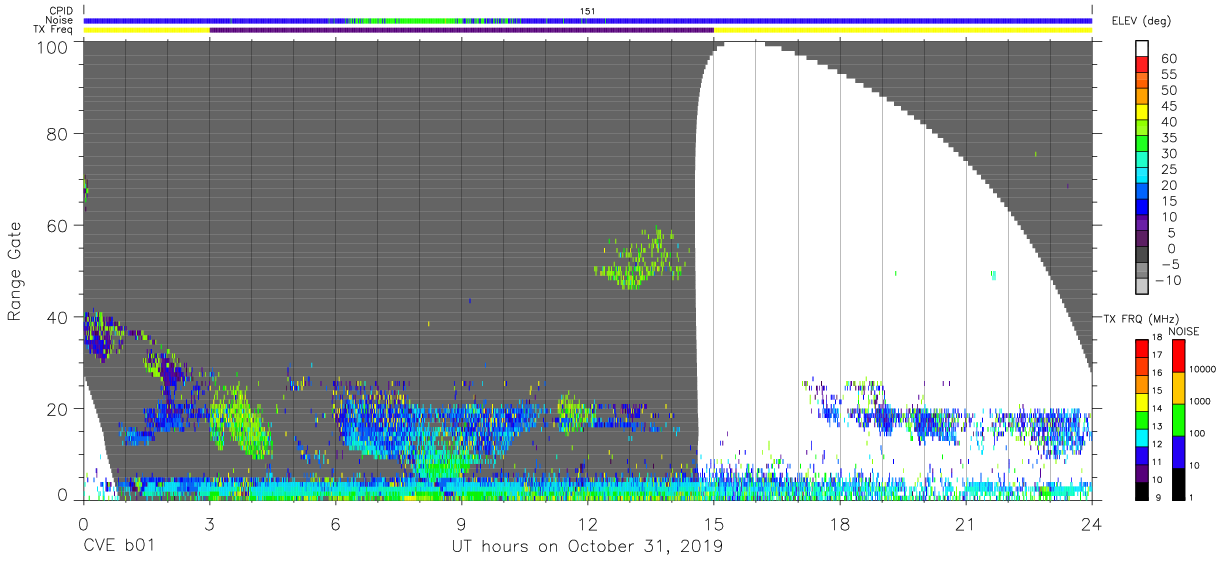Click the '60' tick on Range Gate axis
This screenshot has height=567, width=1228.
58,225
